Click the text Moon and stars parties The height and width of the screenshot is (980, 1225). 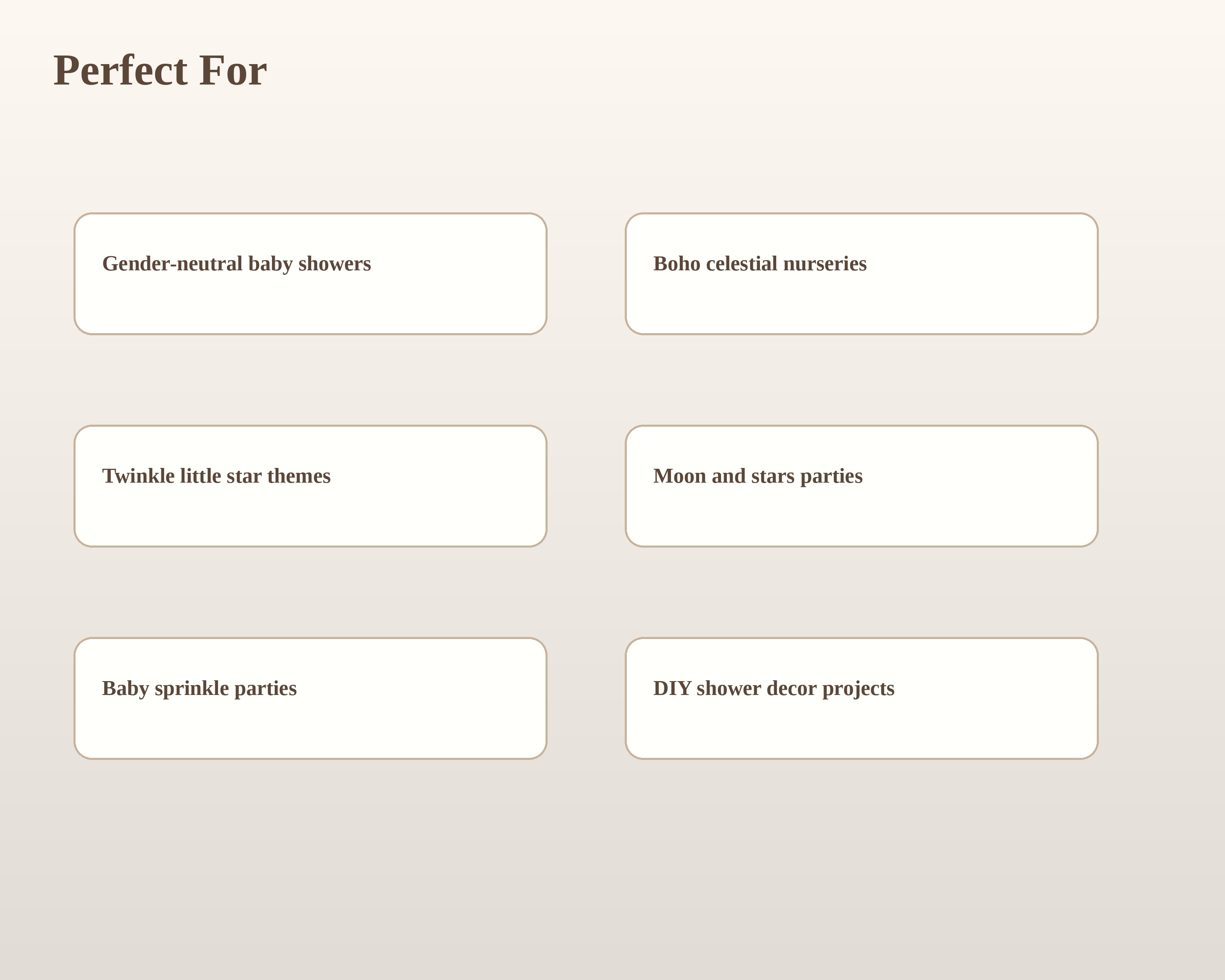tap(758, 477)
